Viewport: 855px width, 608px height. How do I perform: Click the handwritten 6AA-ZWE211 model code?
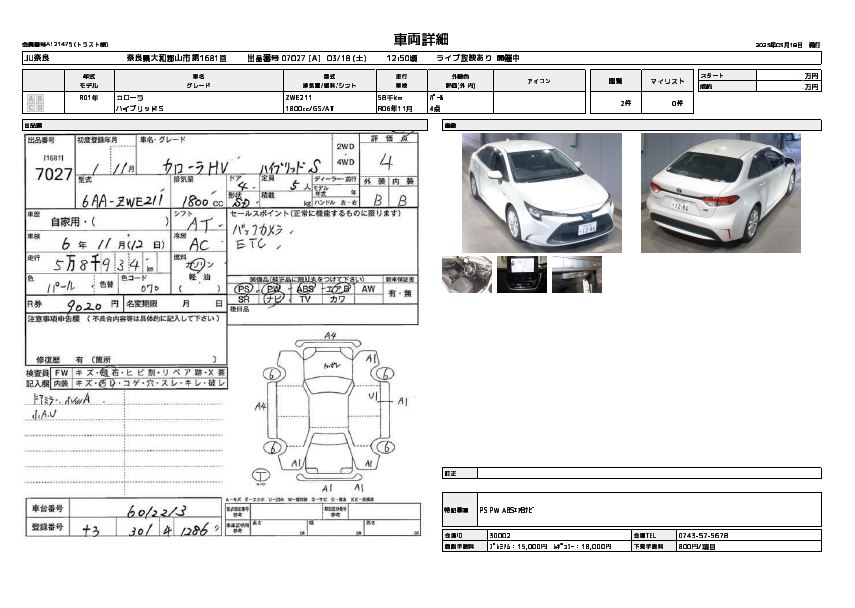click(122, 199)
